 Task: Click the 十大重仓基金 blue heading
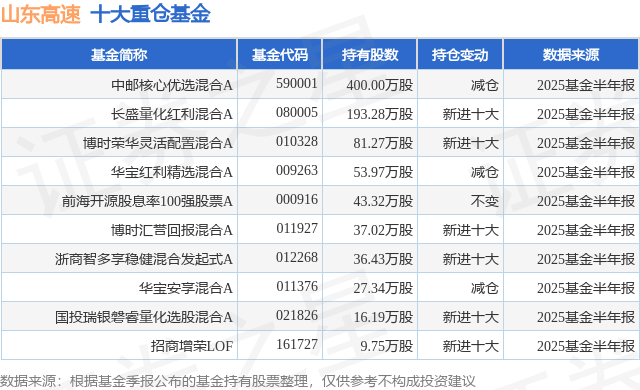coord(150,15)
